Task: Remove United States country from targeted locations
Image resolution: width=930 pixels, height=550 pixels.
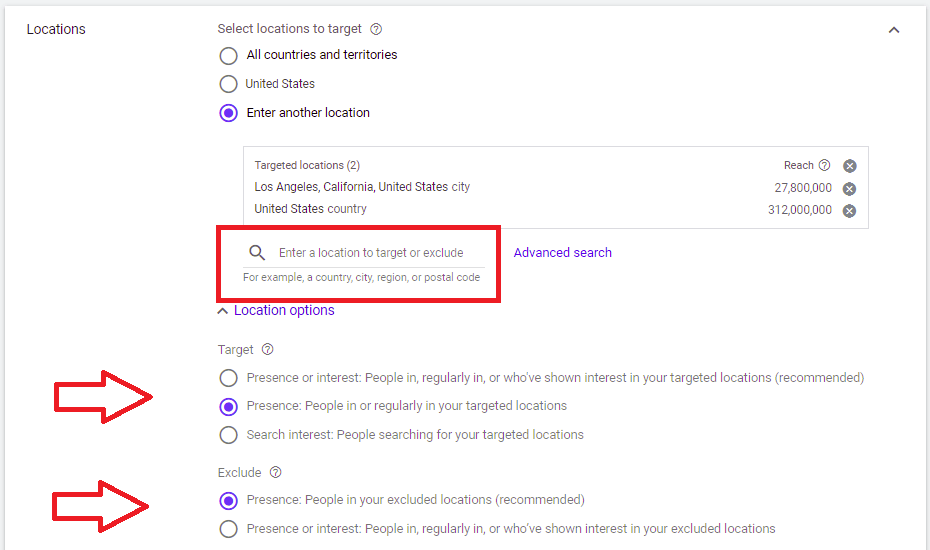Action: pyautogui.click(x=850, y=211)
